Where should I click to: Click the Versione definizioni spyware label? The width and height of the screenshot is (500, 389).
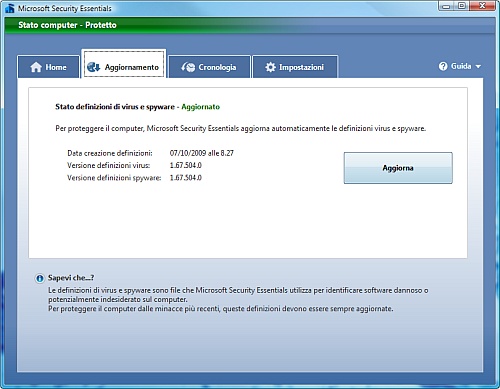point(114,178)
